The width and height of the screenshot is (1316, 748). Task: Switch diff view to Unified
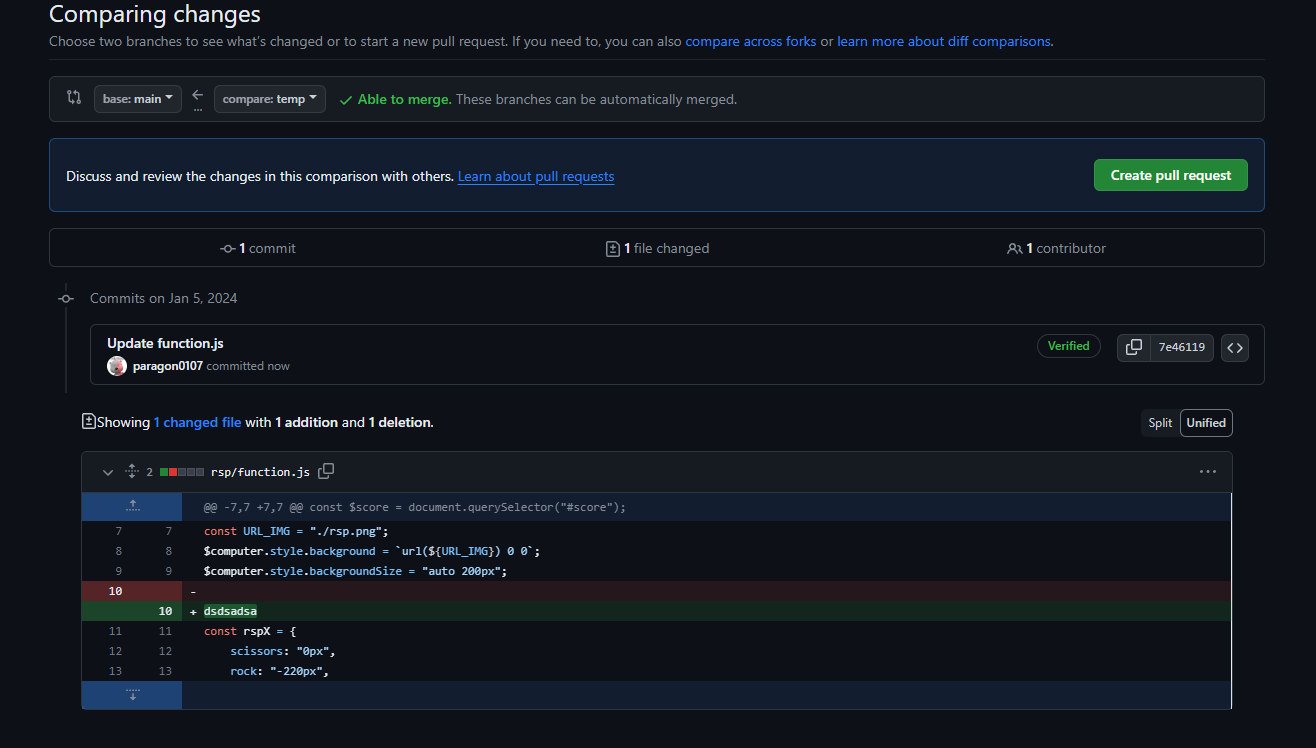click(1206, 423)
